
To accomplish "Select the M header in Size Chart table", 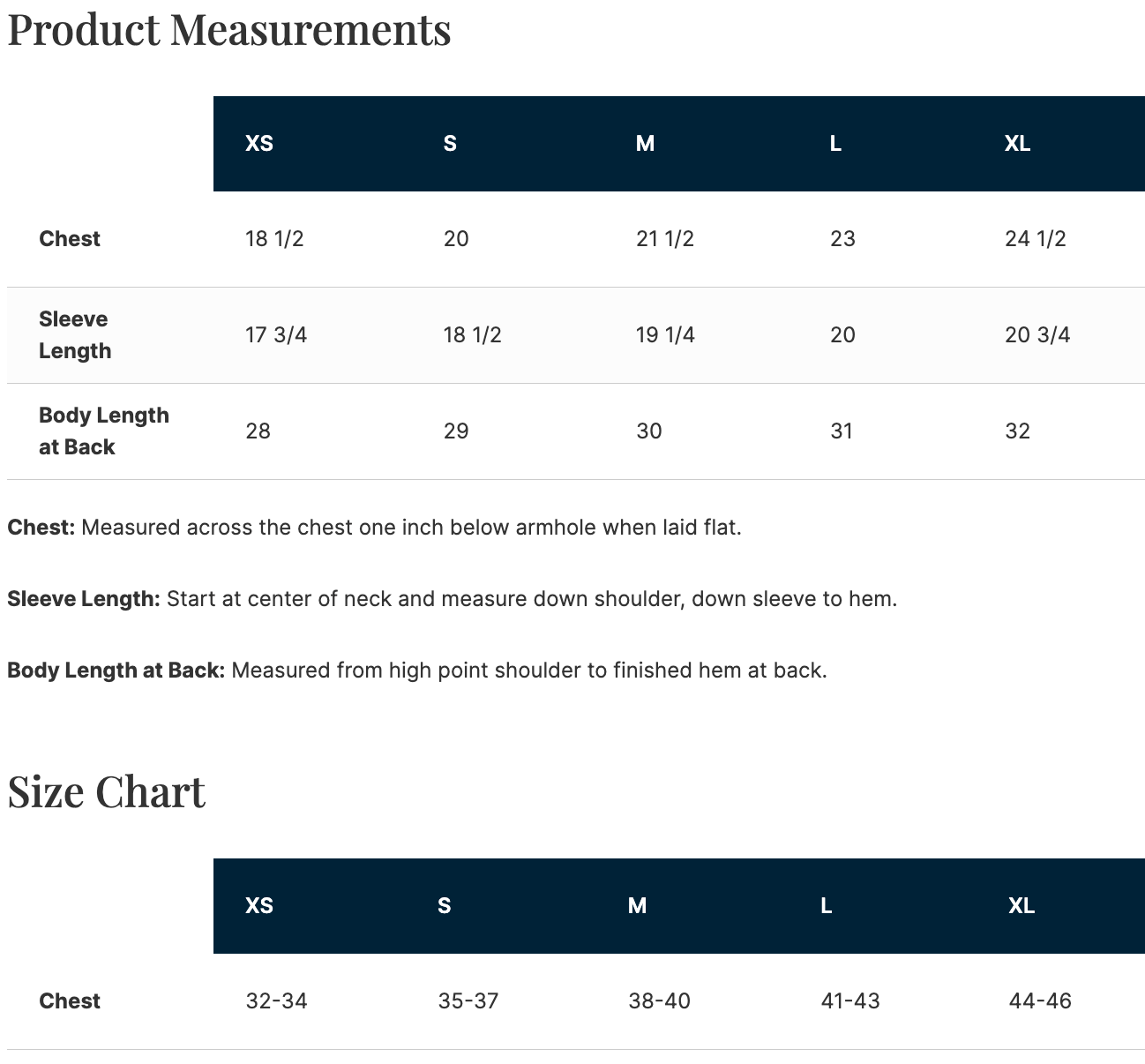I will [637, 906].
